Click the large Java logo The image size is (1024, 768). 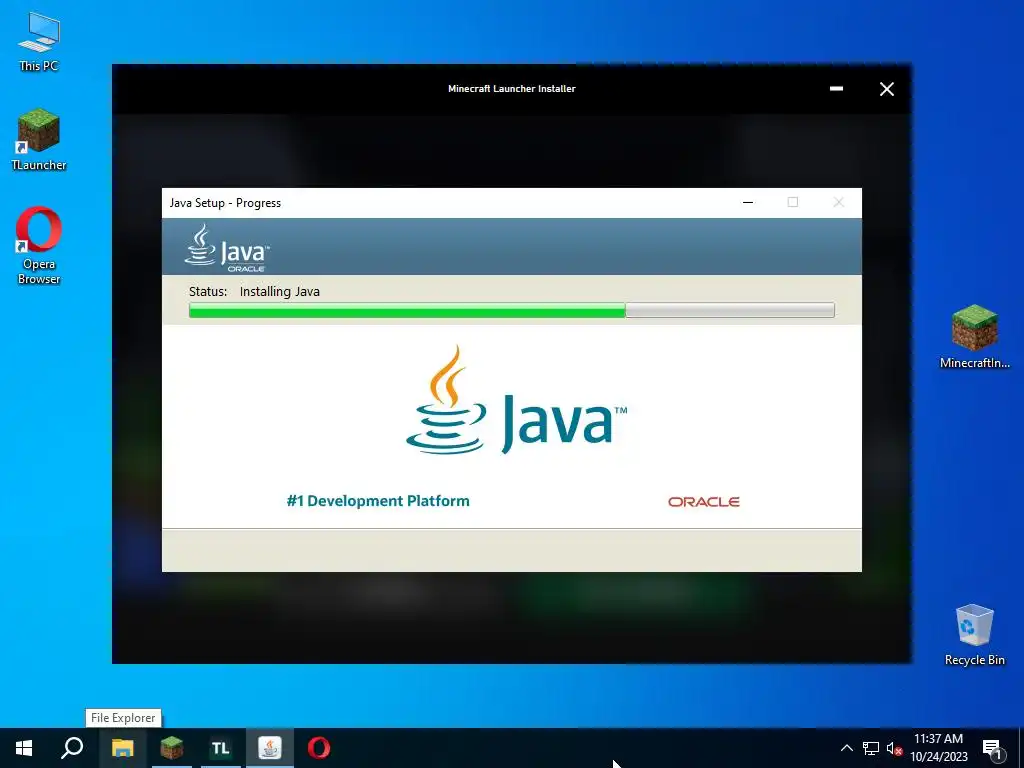click(x=516, y=400)
